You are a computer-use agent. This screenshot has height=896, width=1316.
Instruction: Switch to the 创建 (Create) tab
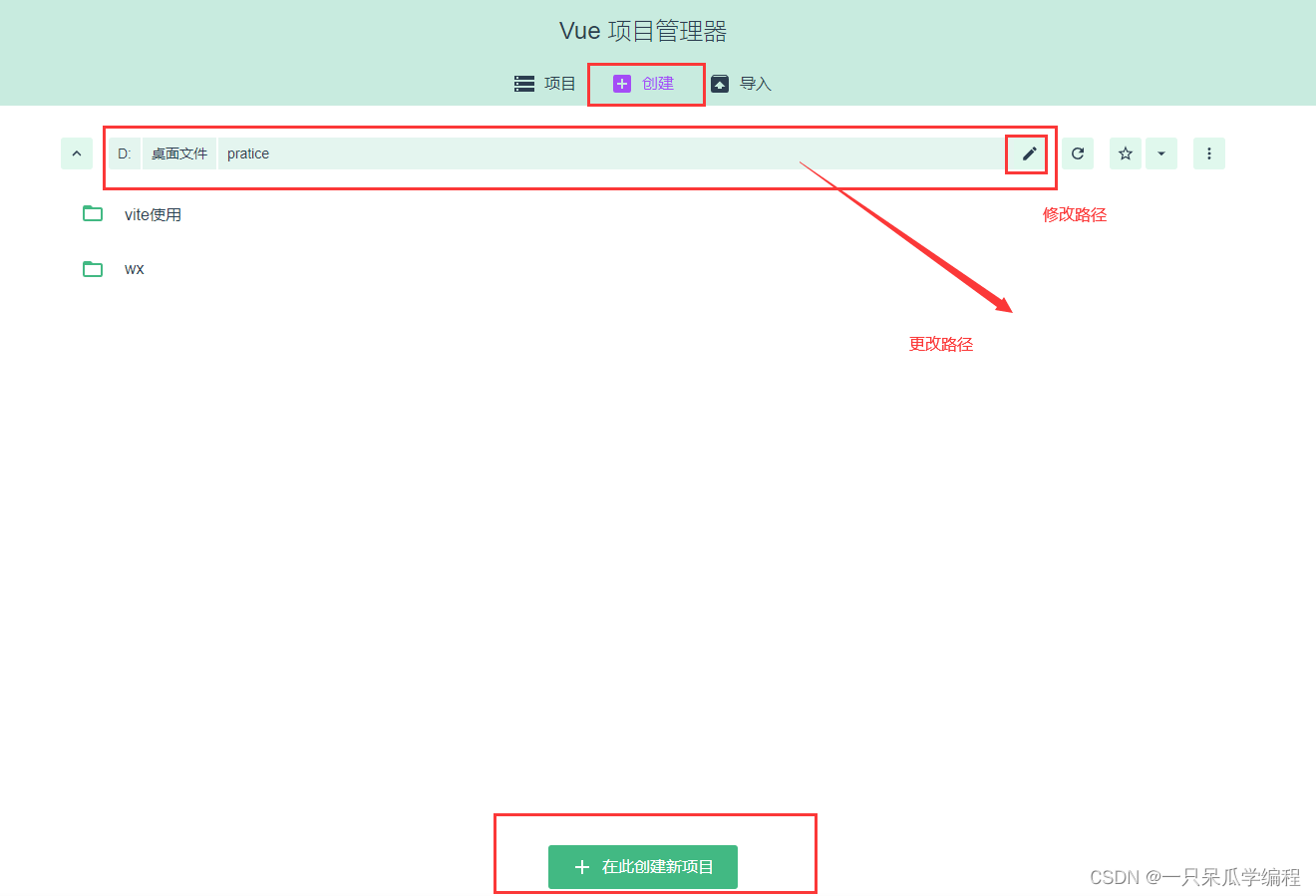click(644, 84)
